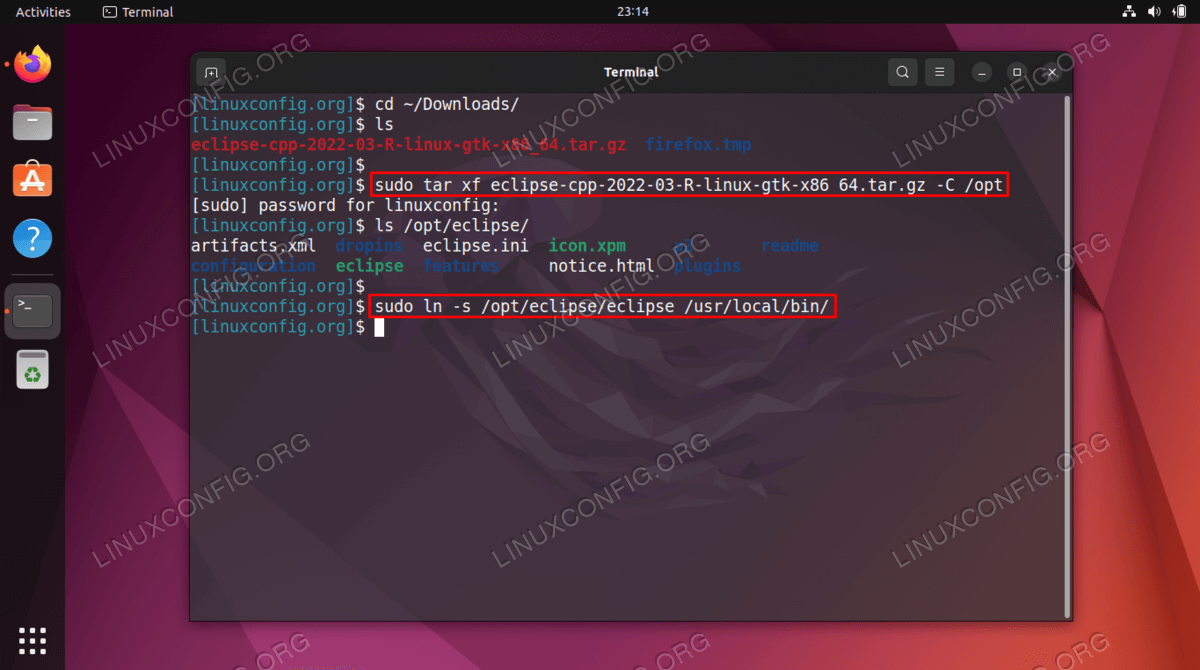1200x670 pixels.
Task: Open Ubuntu Software from the dock
Action: (x=33, y=181)
